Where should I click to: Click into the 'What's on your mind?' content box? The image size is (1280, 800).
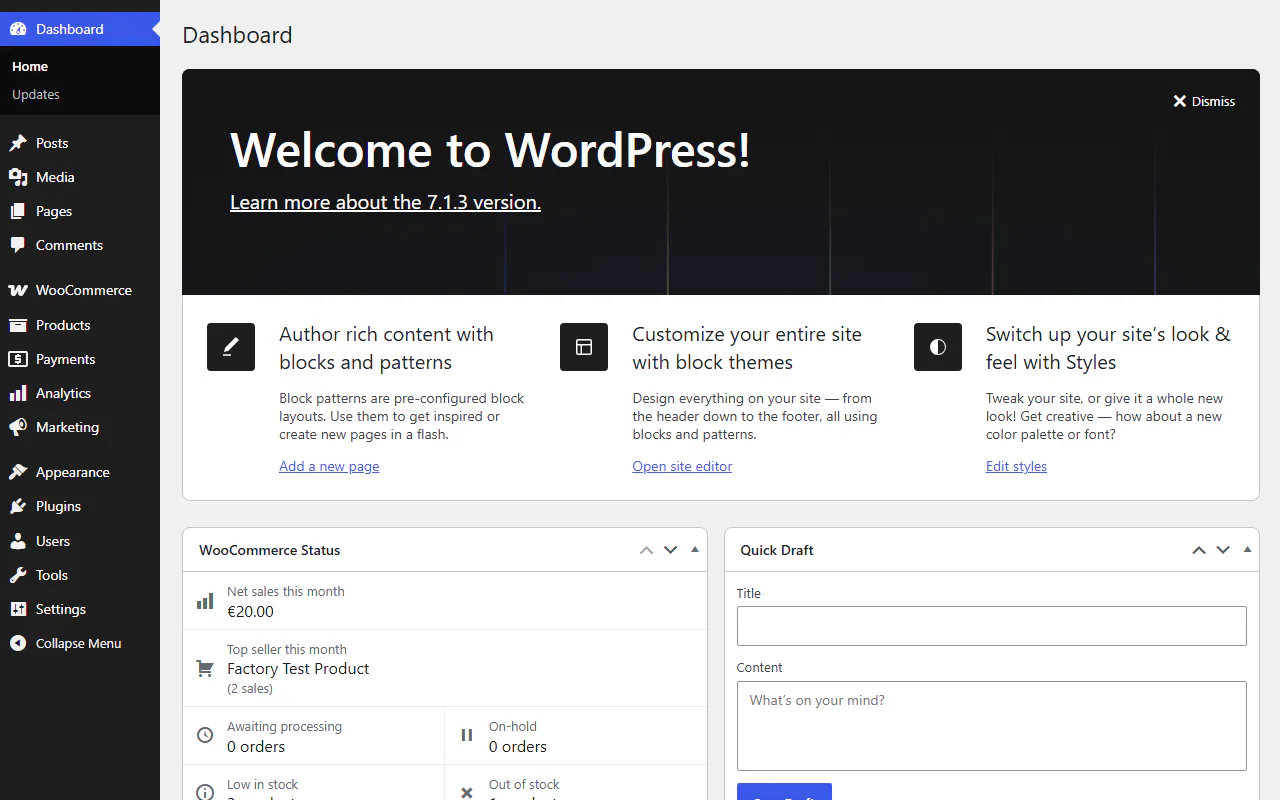coord(992,726)
